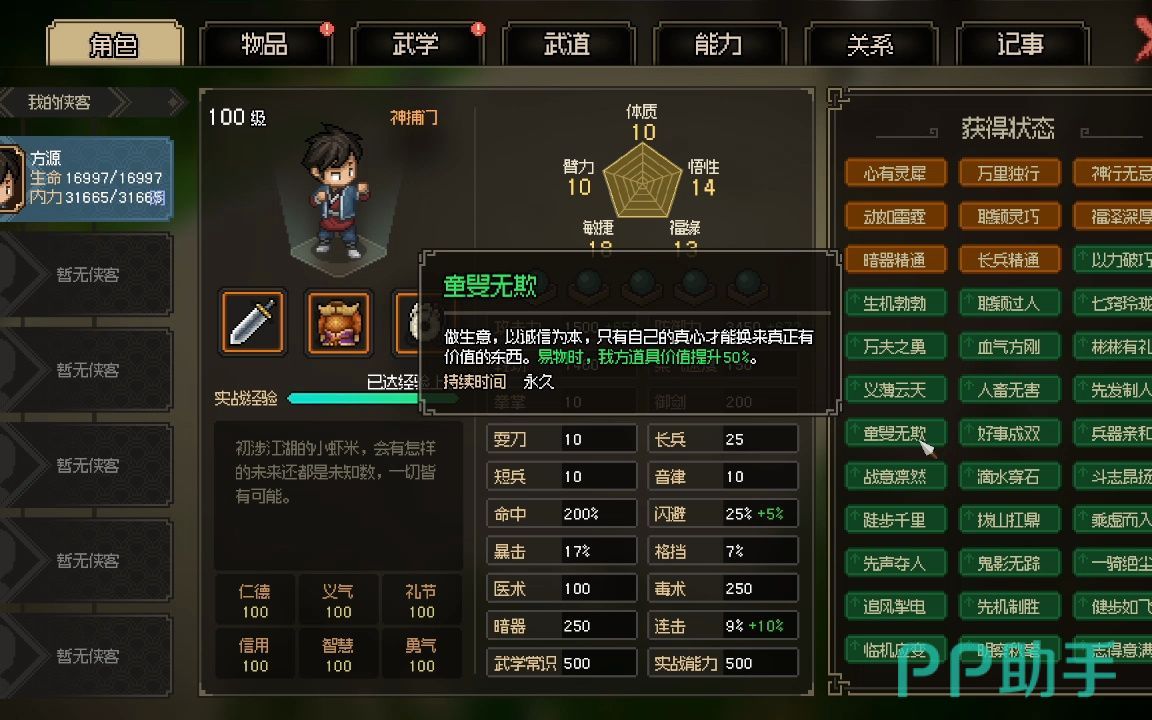Image resolution: width=1152 pixels, height=720 pixels.
Task: Switch to the 物品 tab
Action: pos(264,44)
